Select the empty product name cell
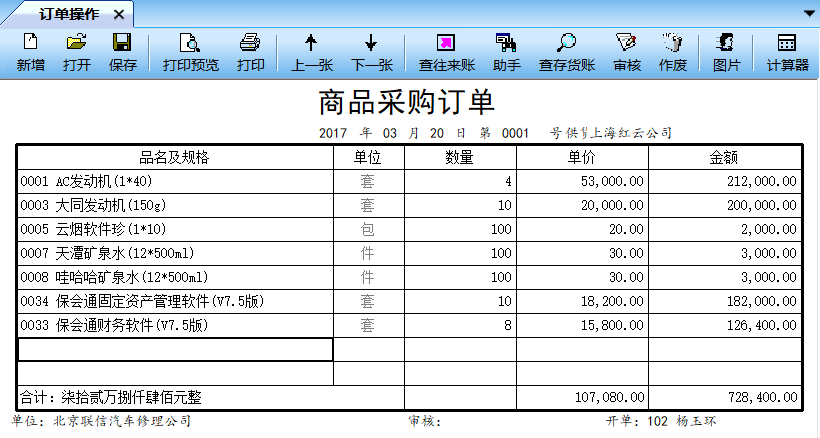The image size is (820, 438). click(175, 350)
